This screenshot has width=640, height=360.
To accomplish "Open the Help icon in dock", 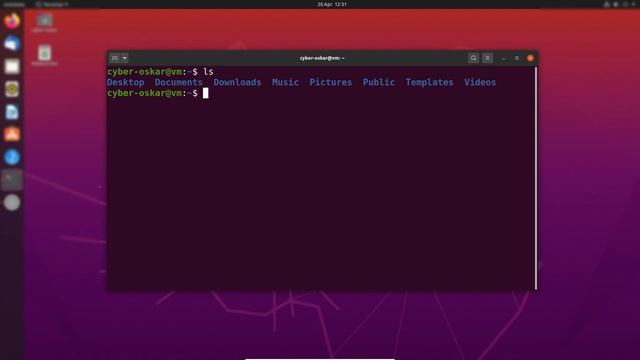I will click(12, 157).
